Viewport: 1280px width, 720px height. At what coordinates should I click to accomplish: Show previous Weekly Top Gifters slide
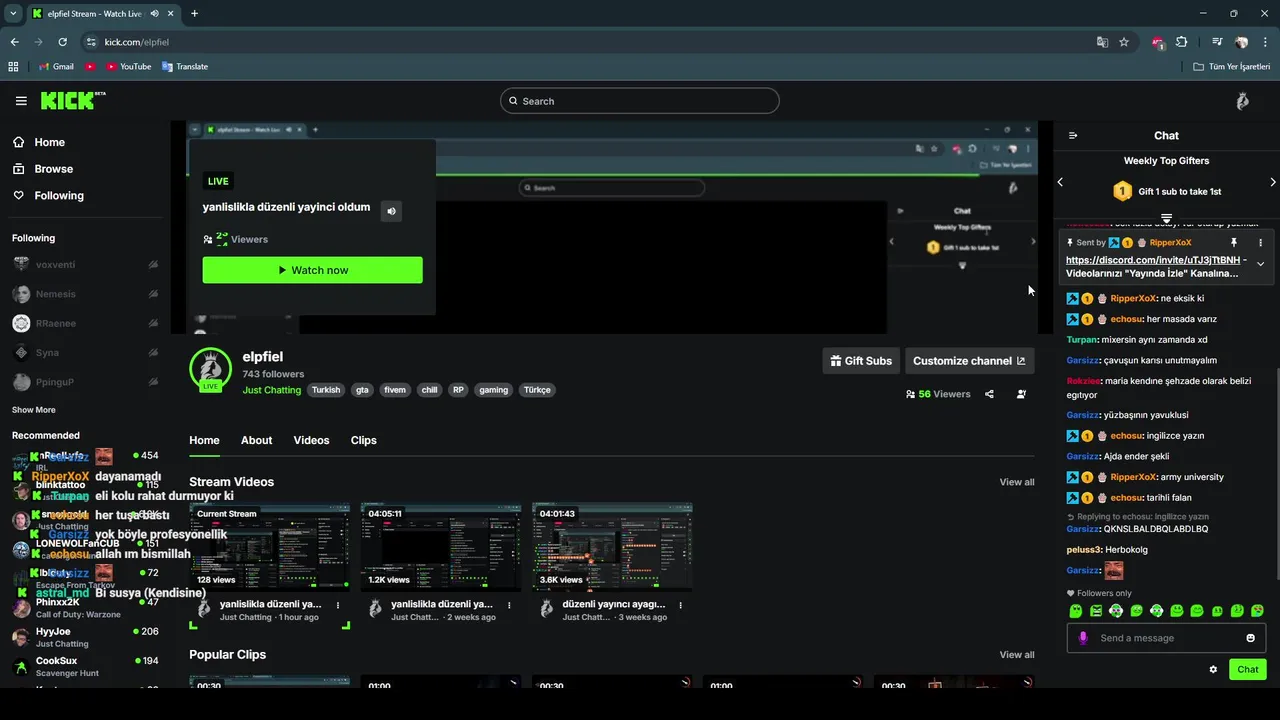(x=1060, y=182)
